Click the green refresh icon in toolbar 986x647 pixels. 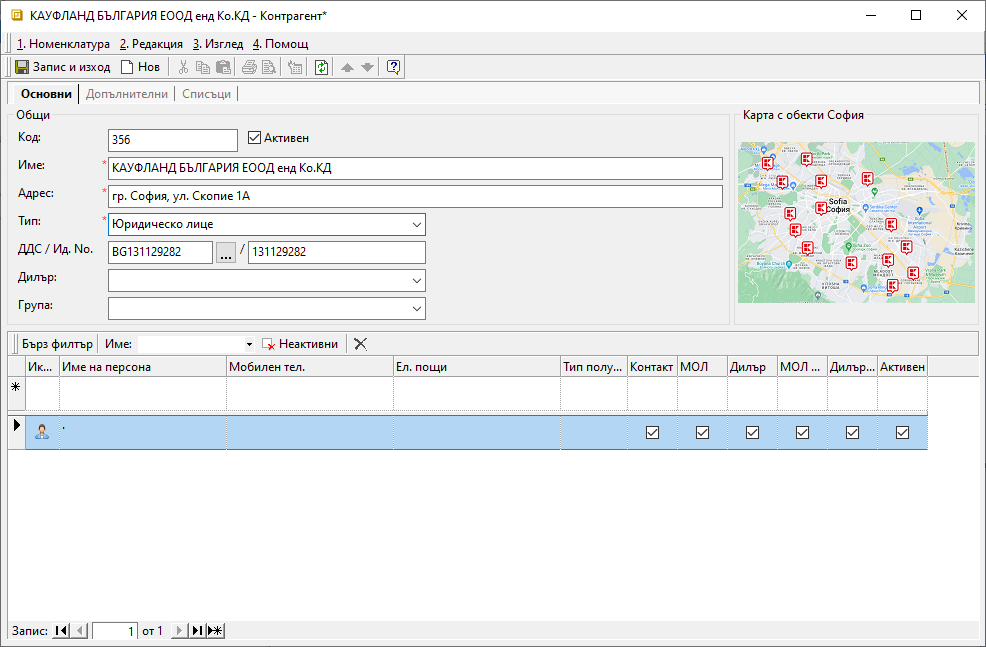click(x=321, y=68)
